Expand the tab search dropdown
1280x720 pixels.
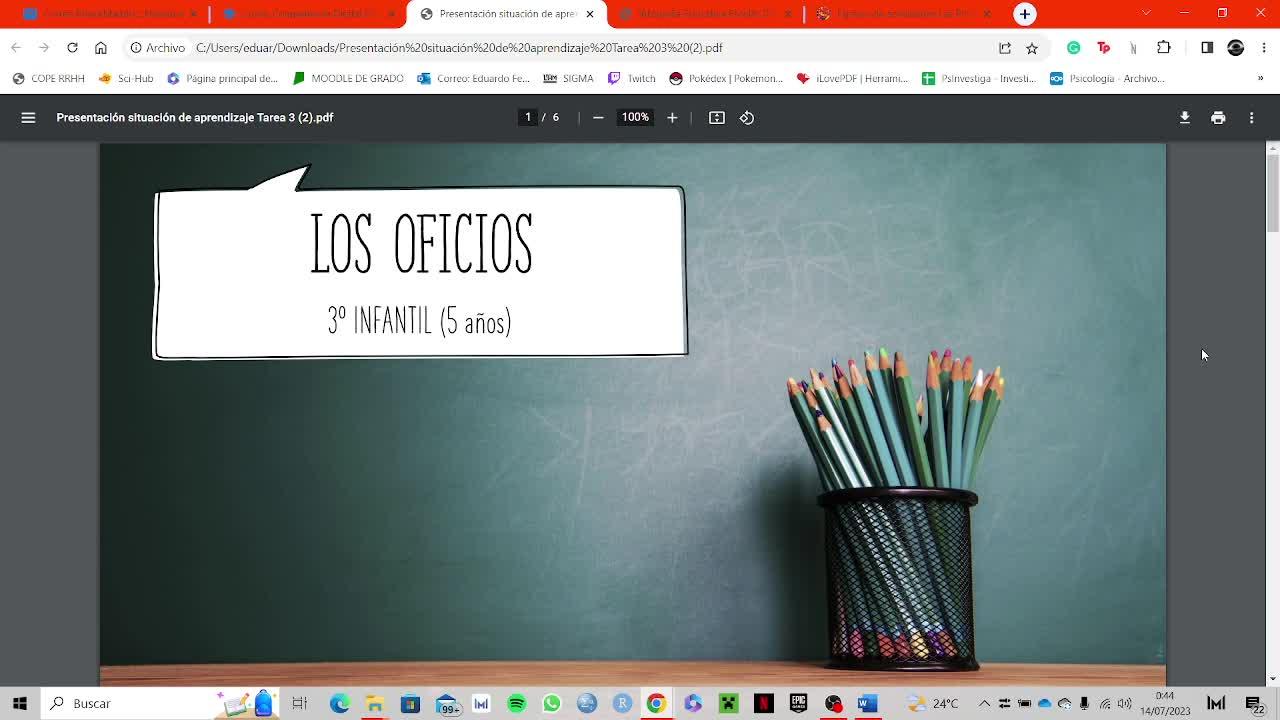pyautogui.click(x=1146, y=14)
